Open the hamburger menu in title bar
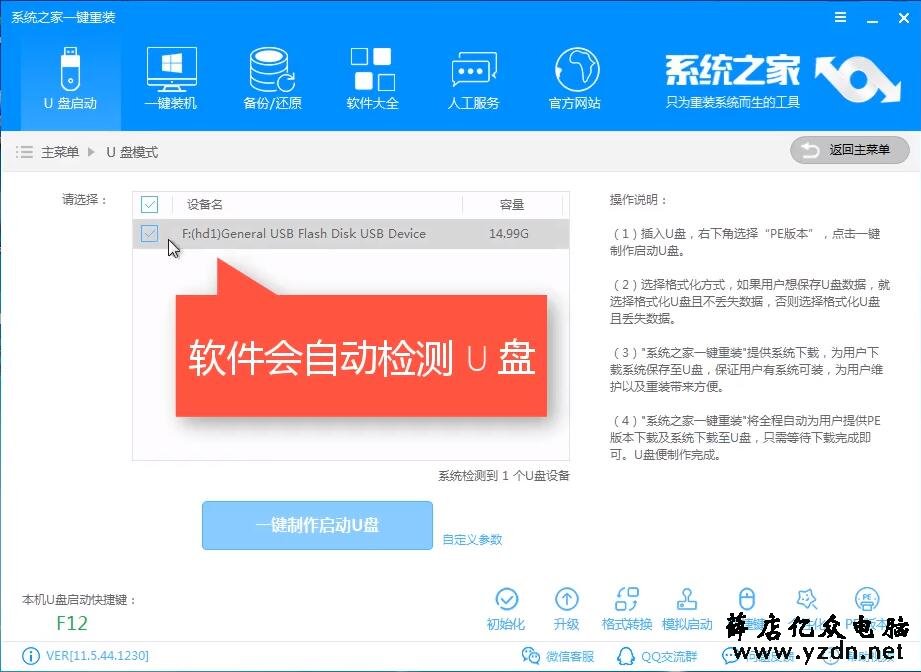 841,18
